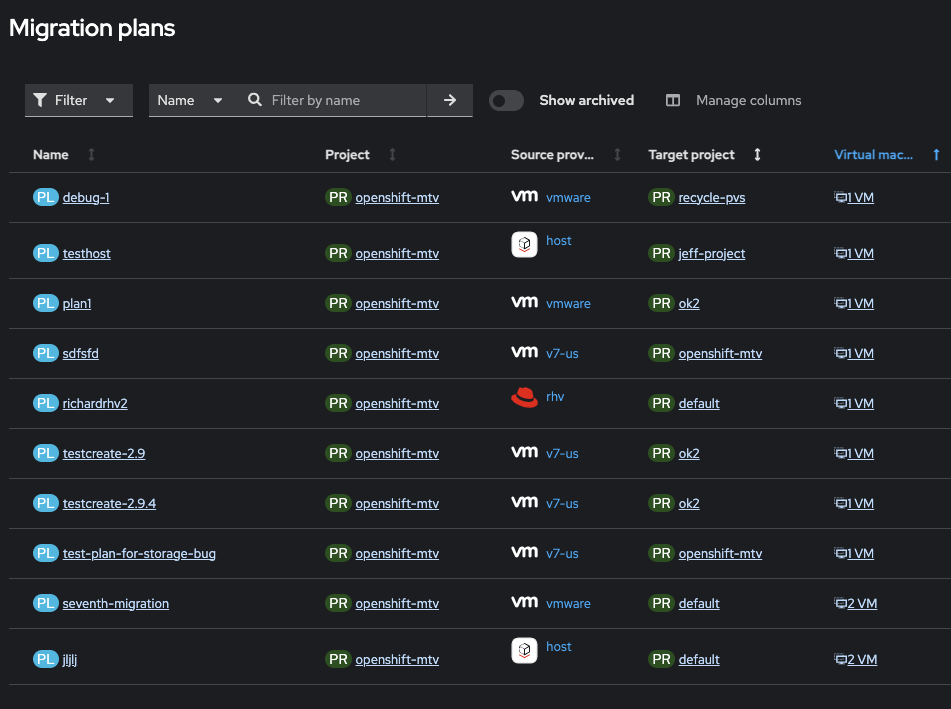Click the host provider icon in testhost row

[524, 245]
